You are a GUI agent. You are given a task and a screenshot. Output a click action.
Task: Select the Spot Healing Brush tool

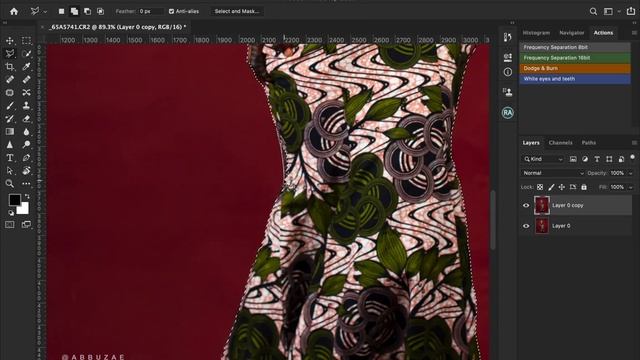click(10, 80)
